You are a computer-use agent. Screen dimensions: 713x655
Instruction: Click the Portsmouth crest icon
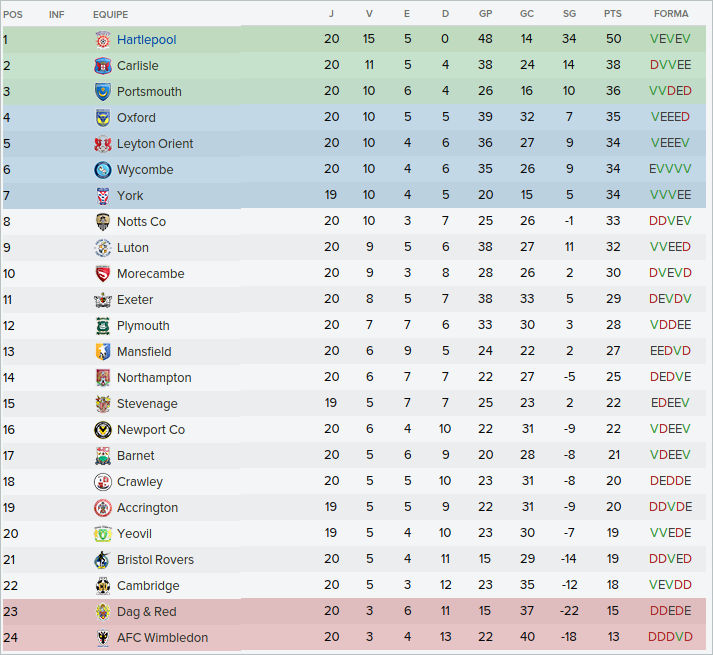click(102, 92)
